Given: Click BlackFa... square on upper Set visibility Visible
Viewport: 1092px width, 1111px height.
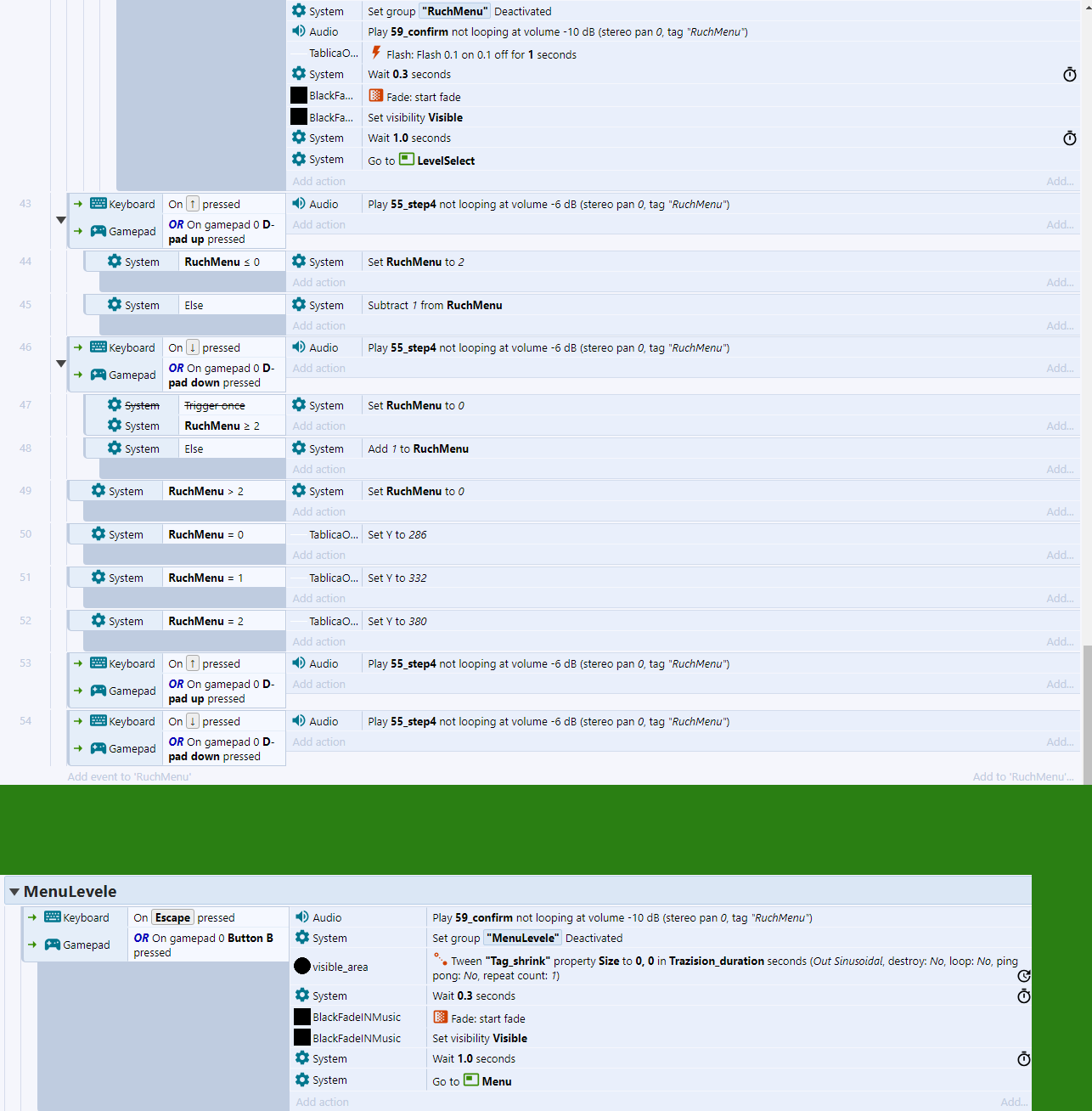Looking at the screenshot, I should tap(299, 116).
